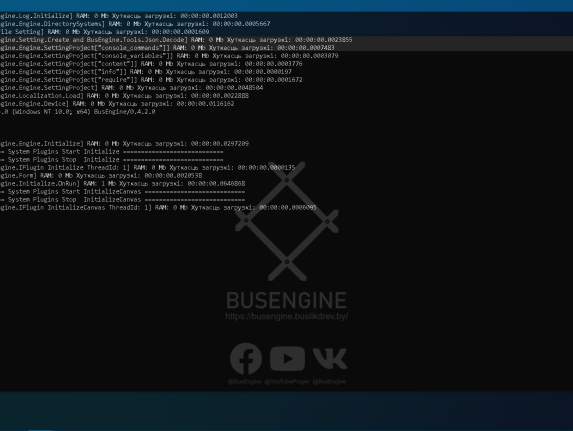The image size is (573, 431).
Task: Select the gine.Form log line
Action: pos(101,176)
